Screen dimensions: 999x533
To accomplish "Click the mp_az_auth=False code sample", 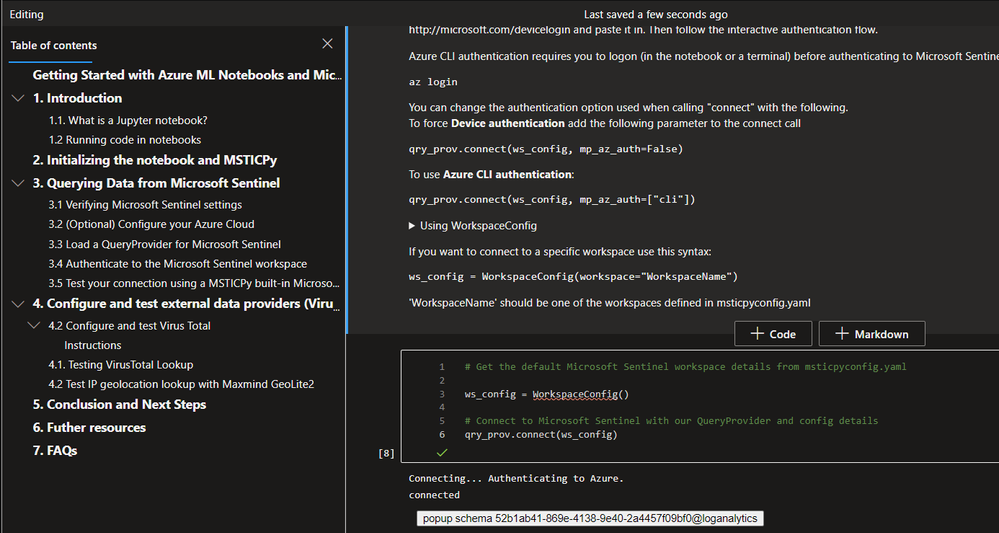I will [x=545, y=149].
